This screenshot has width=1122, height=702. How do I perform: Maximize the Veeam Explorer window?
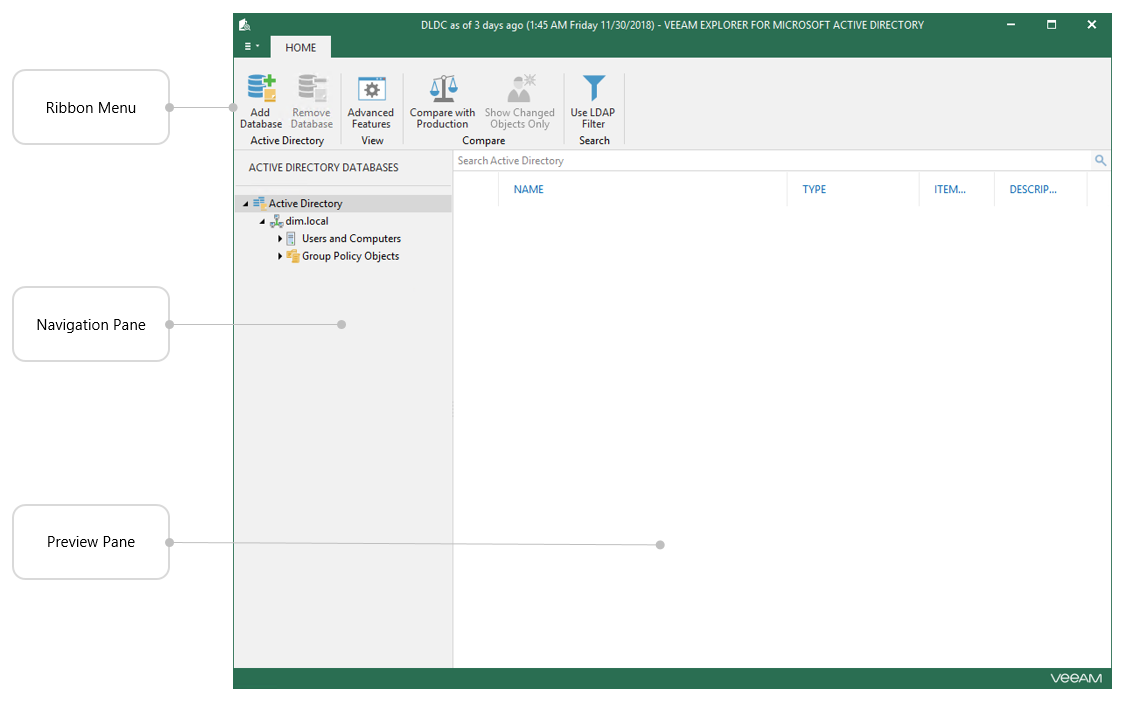click(1051, 25)
